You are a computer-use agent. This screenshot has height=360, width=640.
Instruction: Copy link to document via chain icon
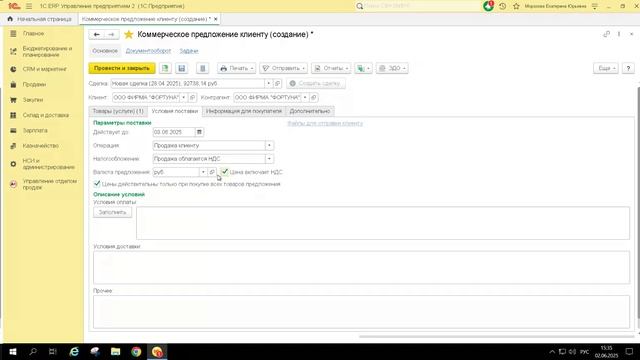click(x=607, y=34)
